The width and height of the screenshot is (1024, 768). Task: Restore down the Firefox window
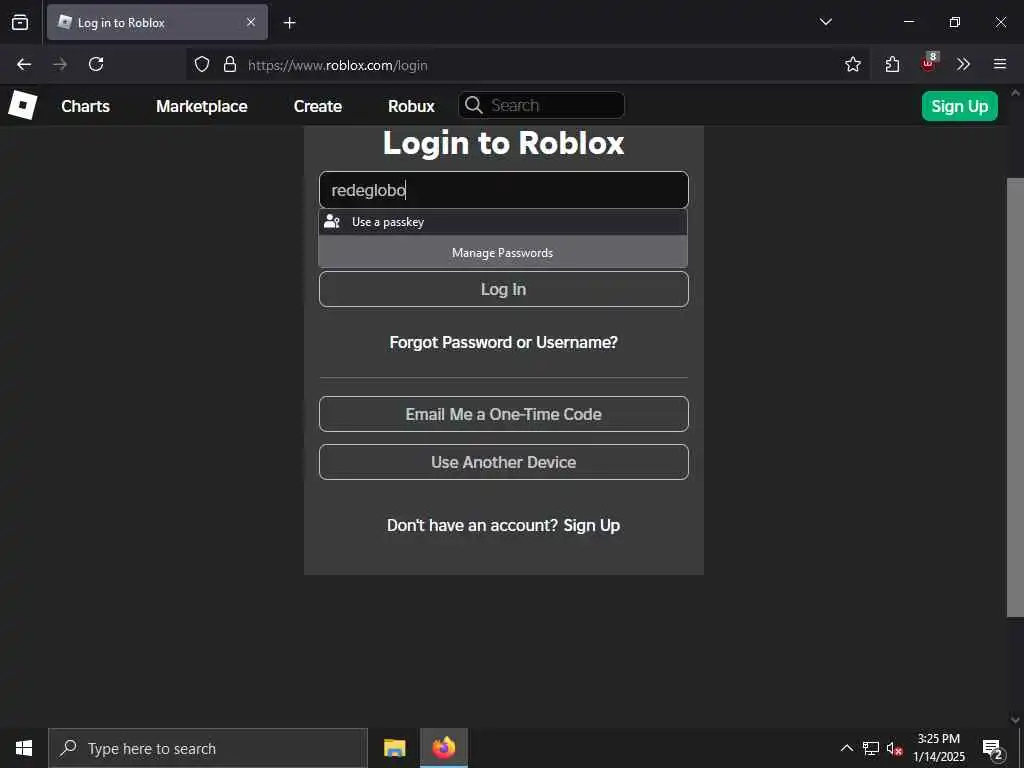point(955,22)
